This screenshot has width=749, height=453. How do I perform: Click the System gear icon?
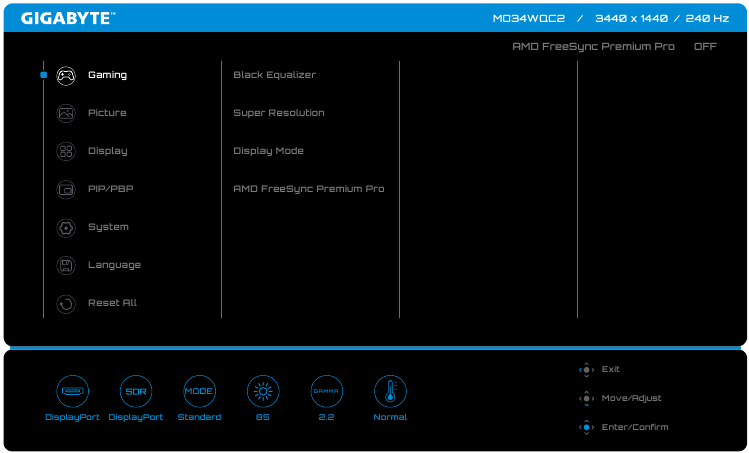pyautogui.click(x=66, y=227)
